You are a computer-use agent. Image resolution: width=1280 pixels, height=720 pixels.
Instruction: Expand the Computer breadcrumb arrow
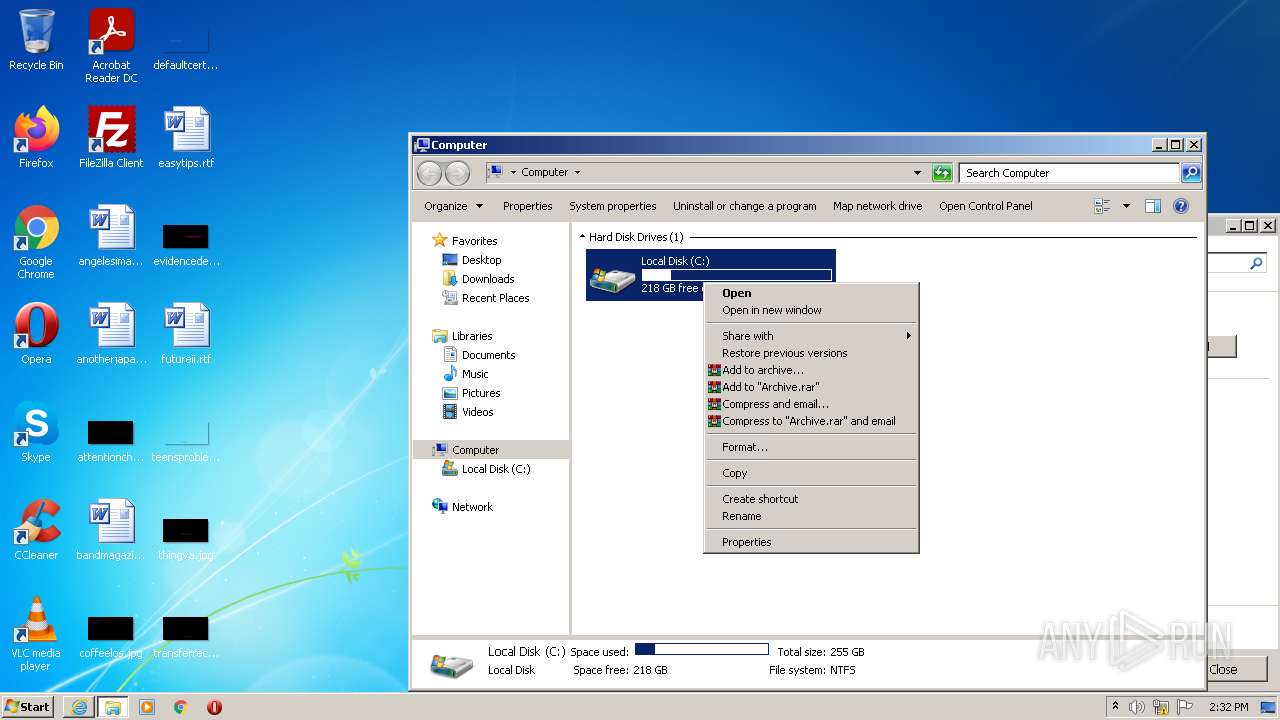click(577, 172)
